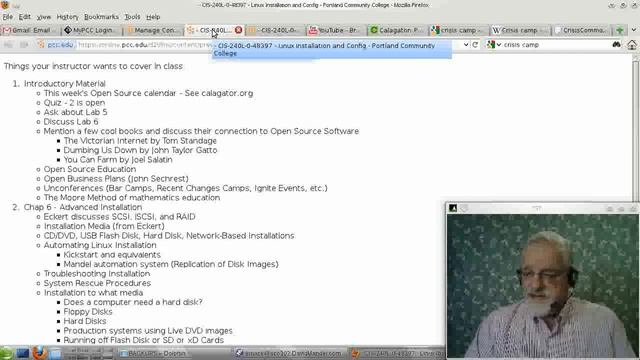Switch to CIS-240L Firefox taskbar entry

[398, 353]
